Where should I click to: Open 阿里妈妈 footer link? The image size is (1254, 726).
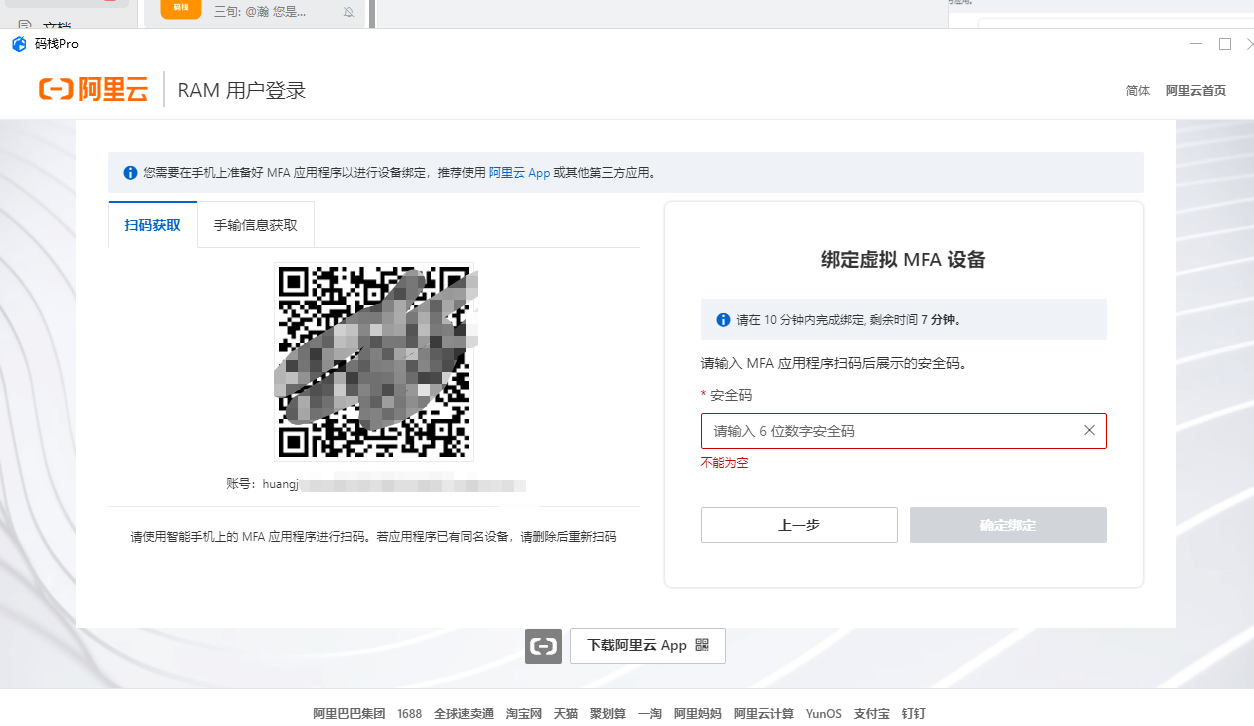[698, 713]
